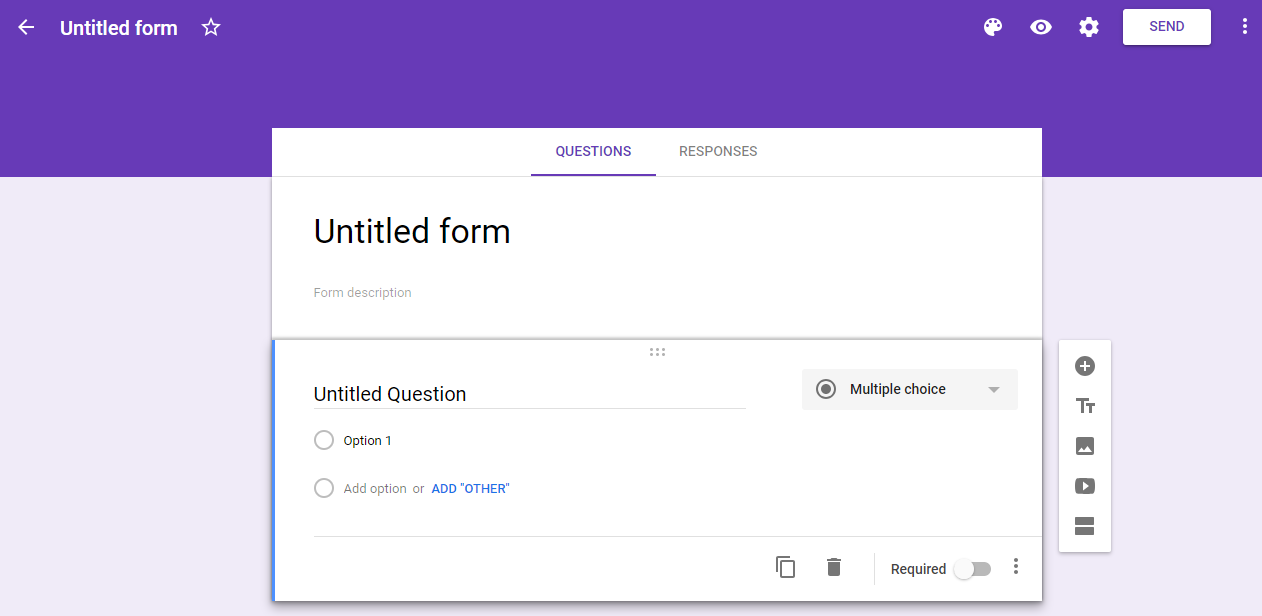Open the form settings gear
Screen dimensions: 1262x616
[1089, 27]
